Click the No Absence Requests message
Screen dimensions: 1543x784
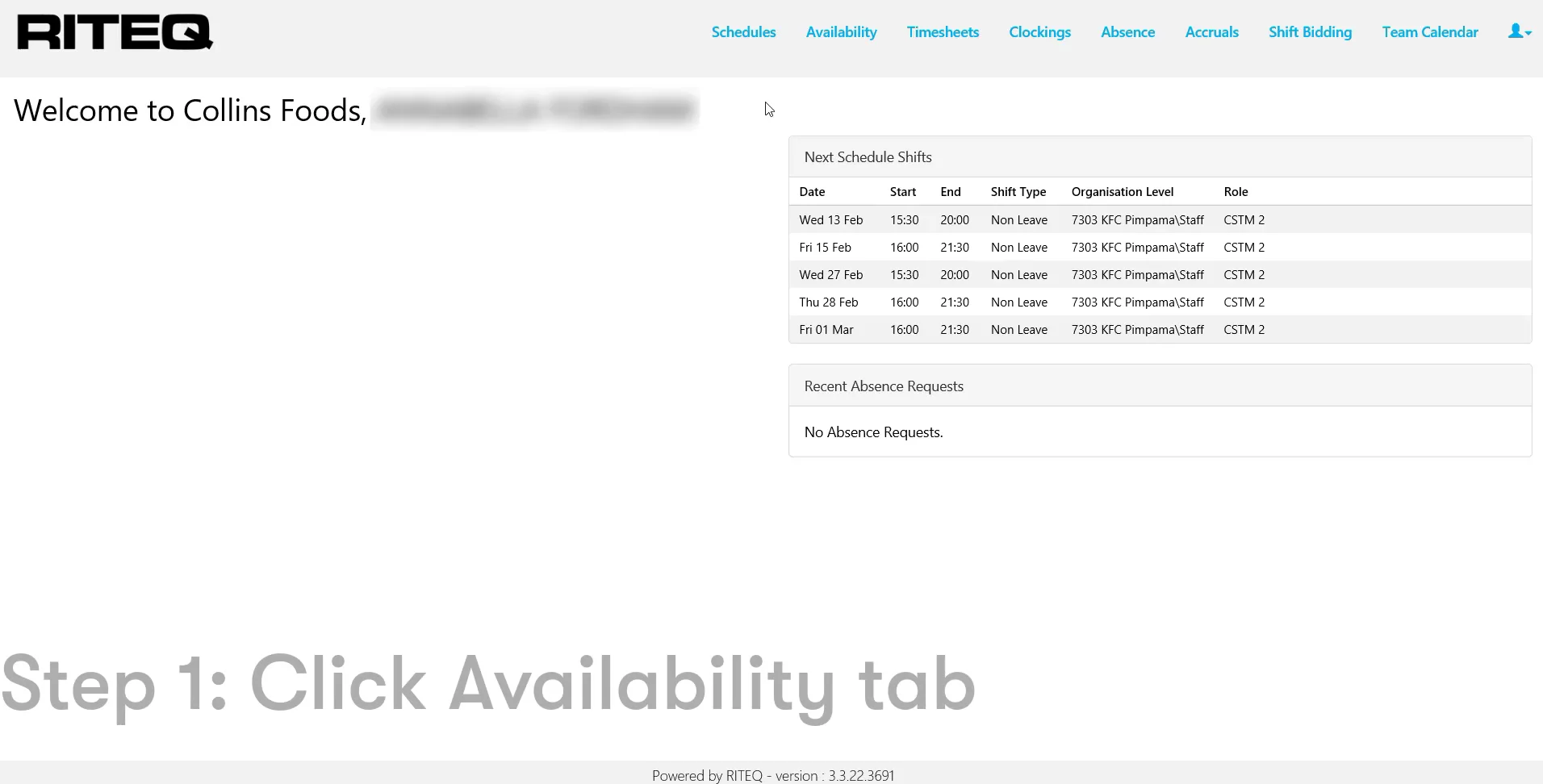click(874, 432)
